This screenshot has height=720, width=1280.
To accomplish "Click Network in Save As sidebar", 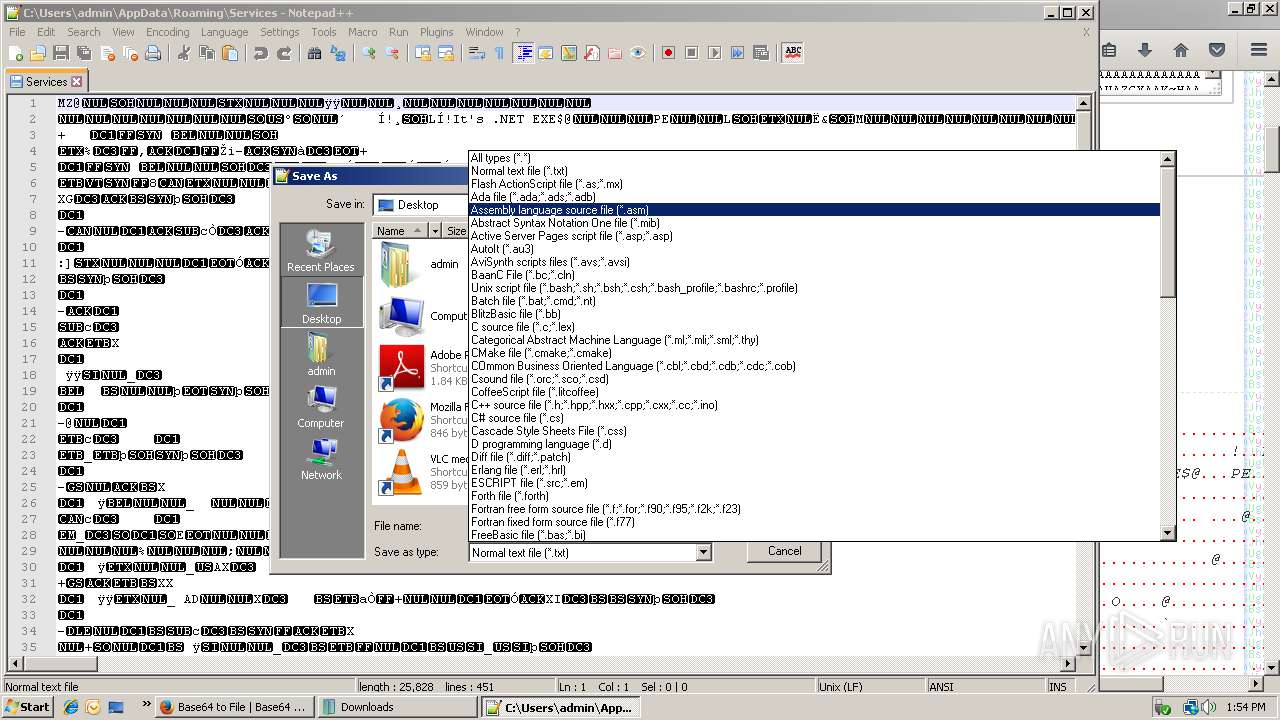I will pyautogui.click(x=320, y=458).
